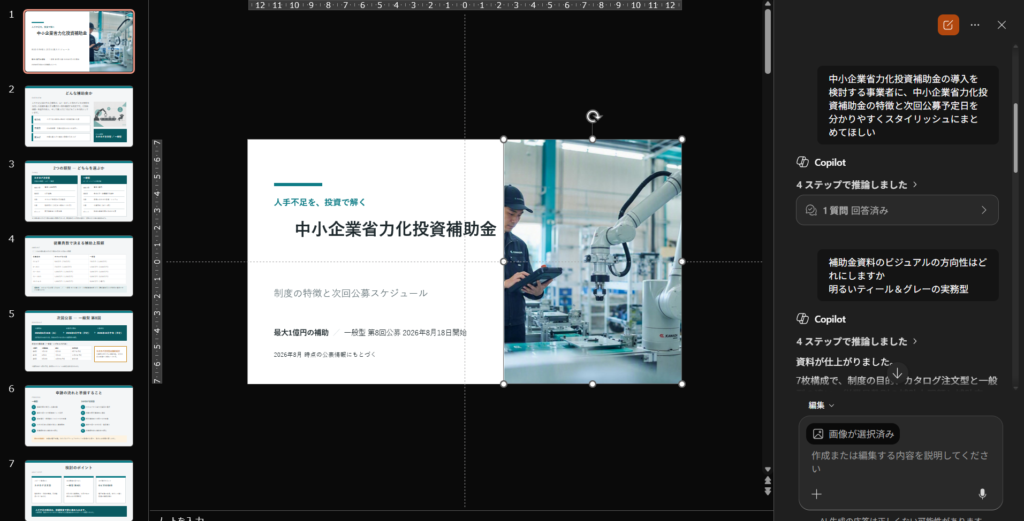
Task: Go to previous slide double-arrow button
Action: tap(768, 480)
